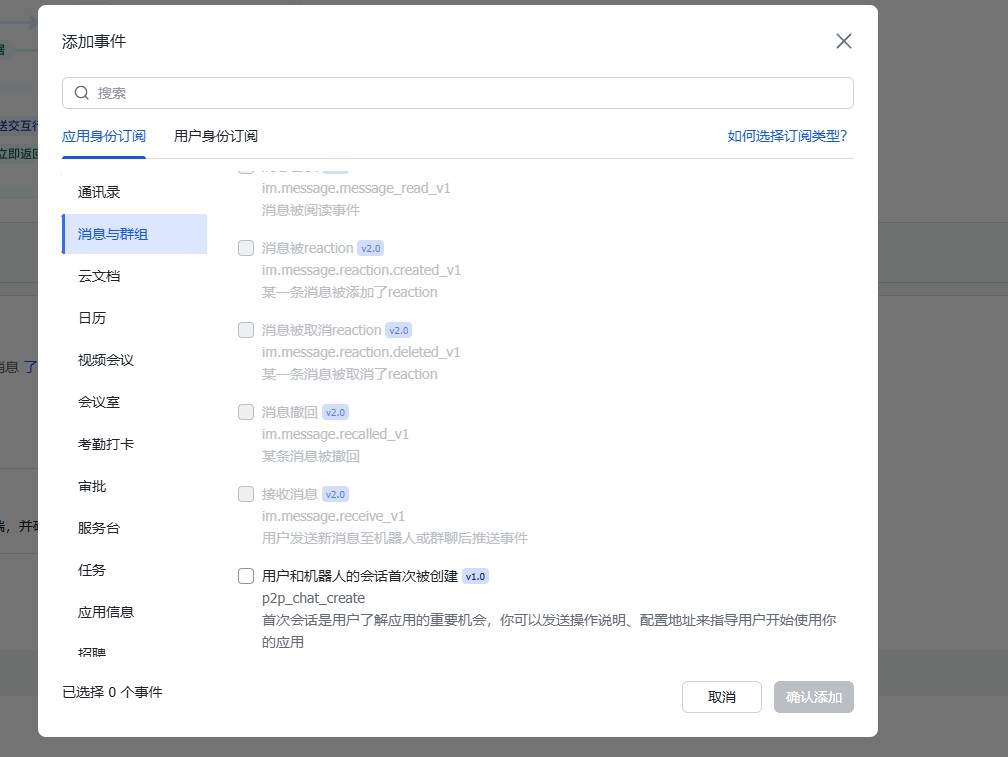1008x757 pixels.
Task: Toggle the 接收消息 checkbox
Action: tap(246, 494)
